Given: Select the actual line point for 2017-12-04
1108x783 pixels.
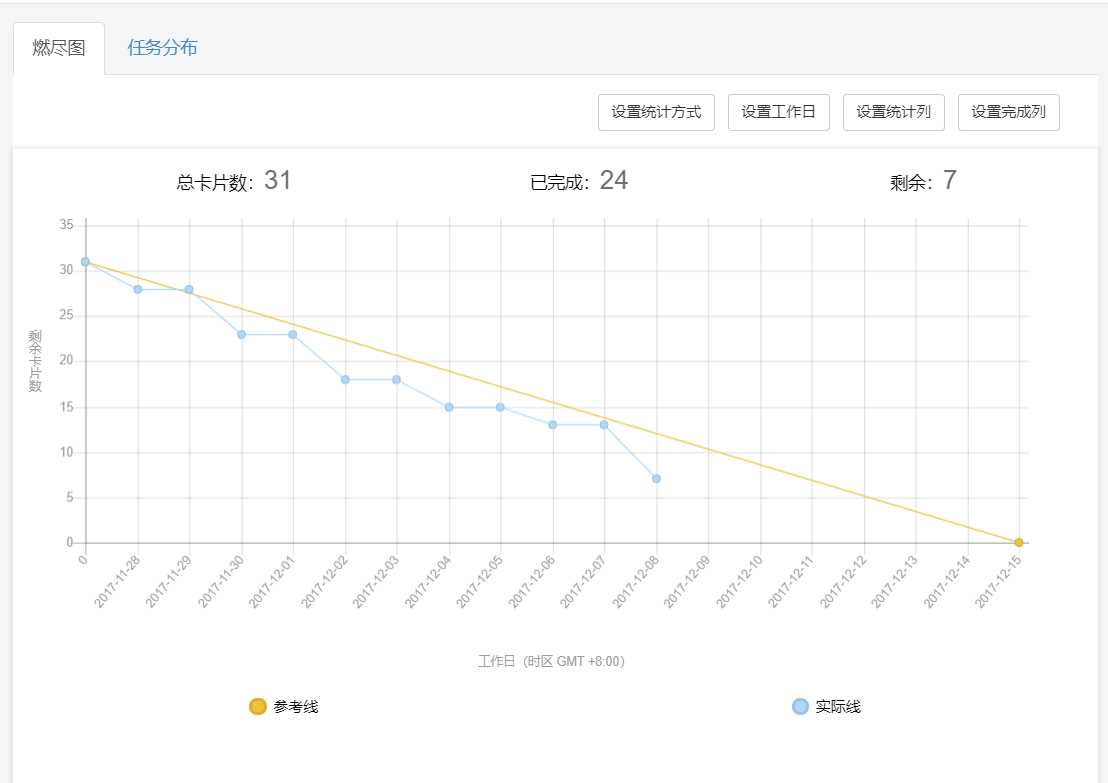Looking at the screenshot, I should [x=449, y=407].
